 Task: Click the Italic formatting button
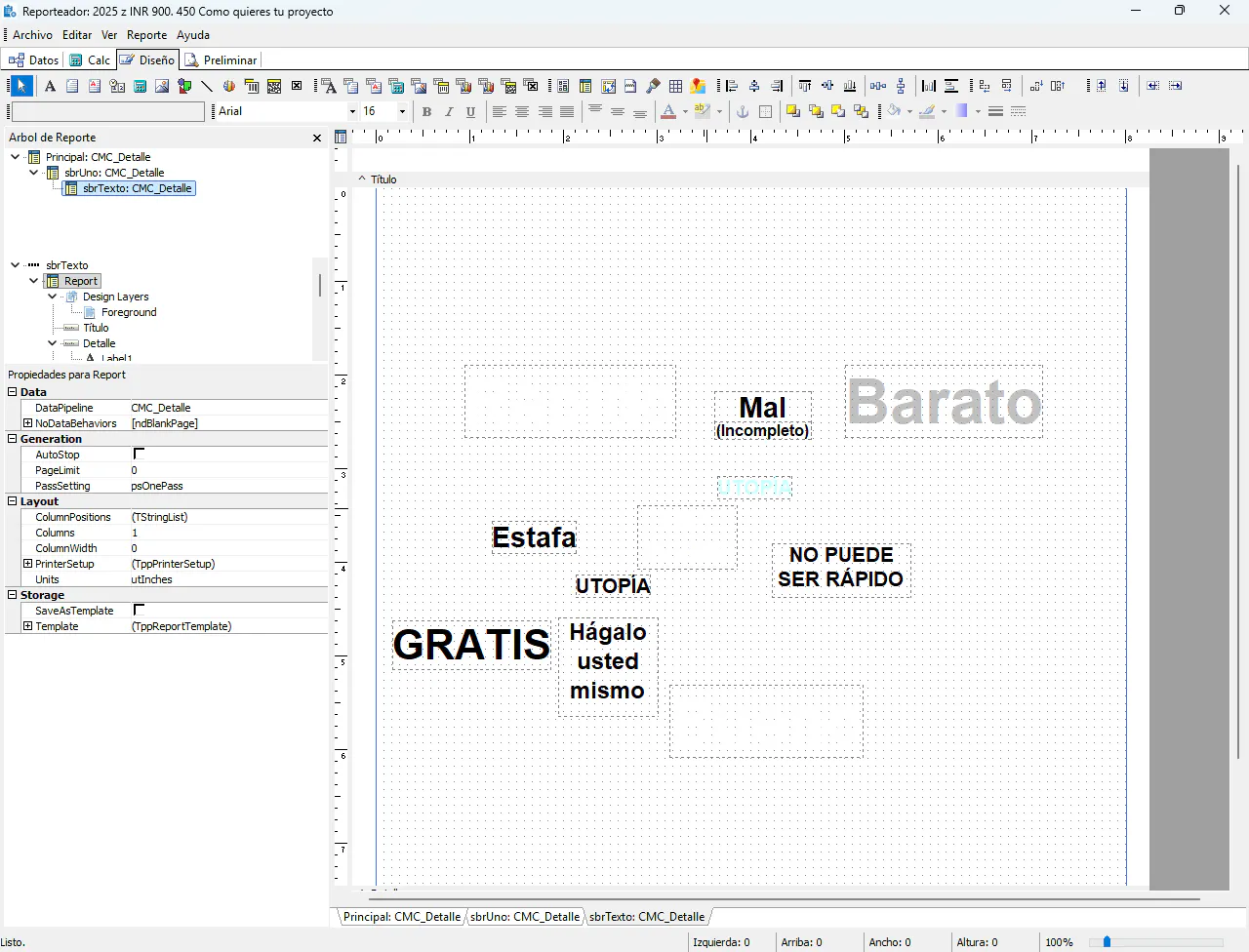click(449, 111)
